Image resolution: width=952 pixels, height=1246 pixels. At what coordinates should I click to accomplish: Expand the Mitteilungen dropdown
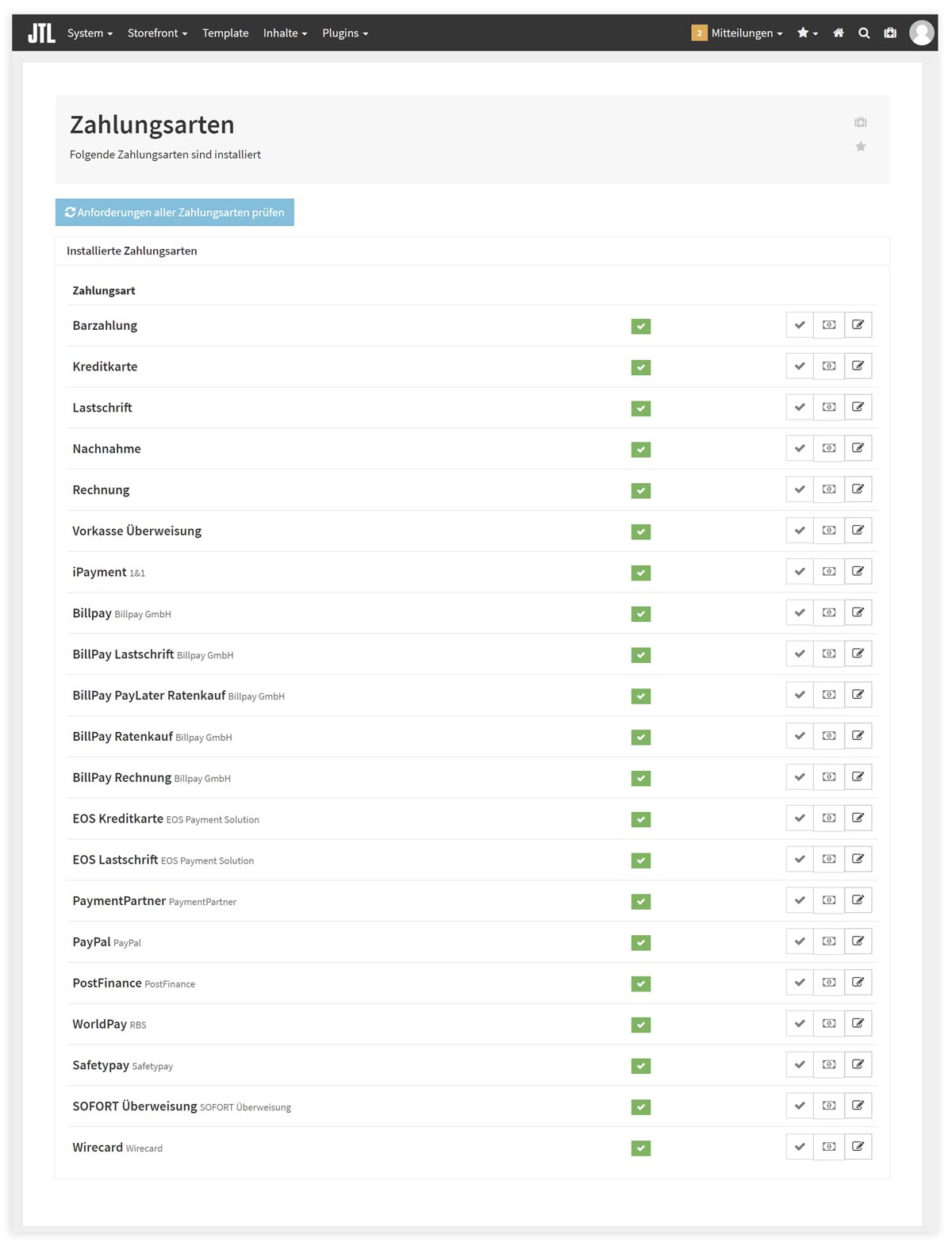click(x=737, y=33)
